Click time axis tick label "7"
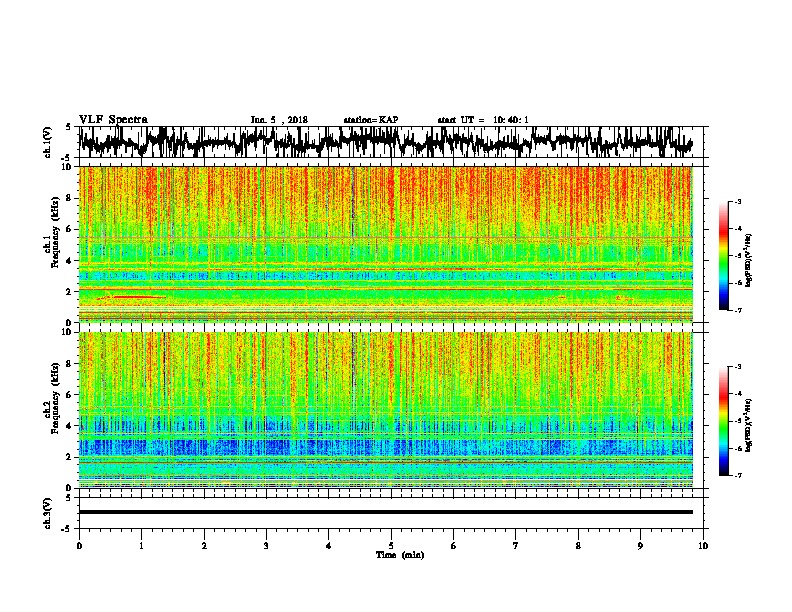This screenshot has height=612, width=792. 516,546
